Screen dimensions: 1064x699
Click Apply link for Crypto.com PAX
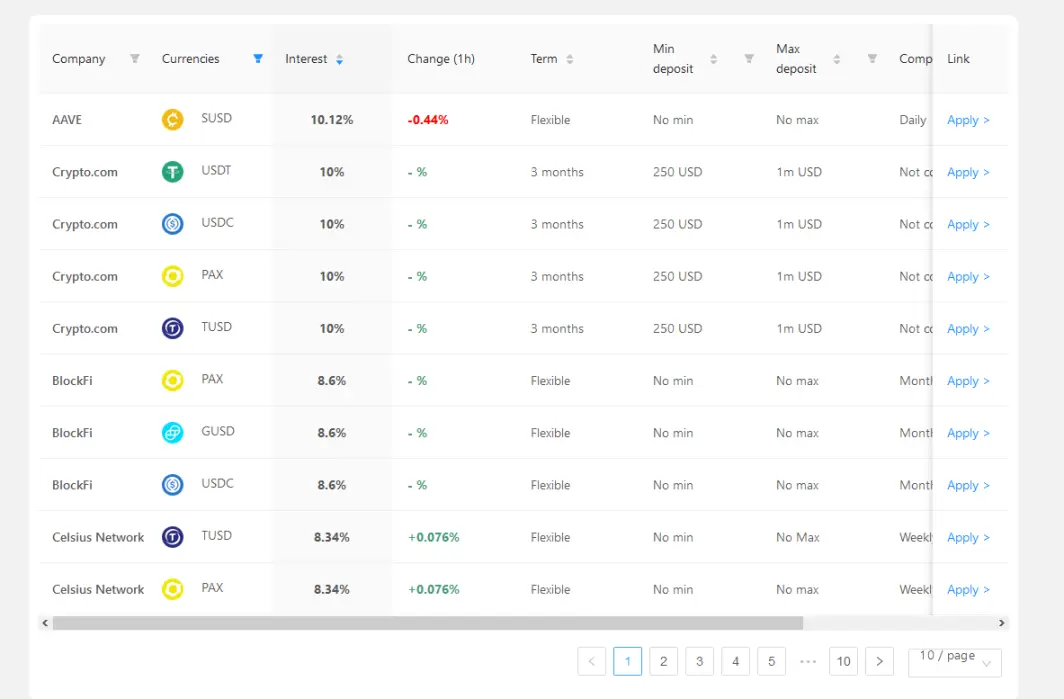pos(968,277)
